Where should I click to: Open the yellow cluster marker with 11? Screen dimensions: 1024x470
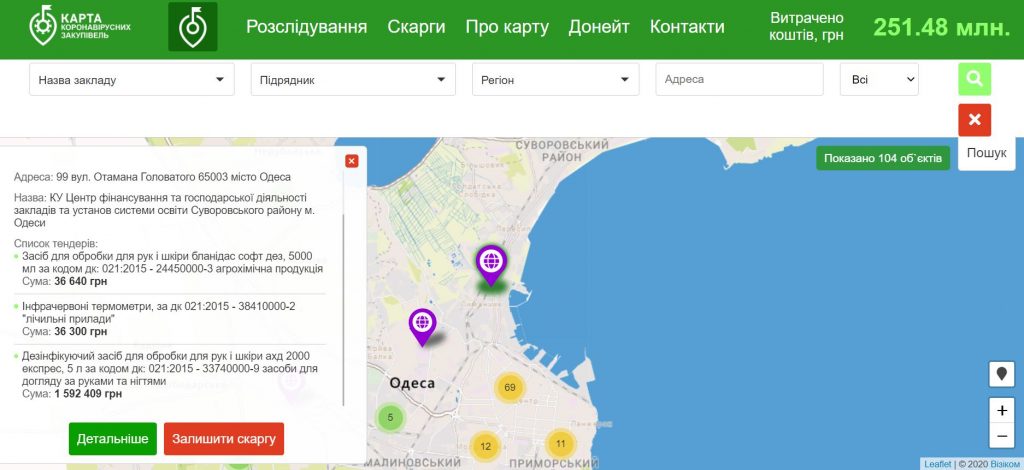(x=560, y=443)
